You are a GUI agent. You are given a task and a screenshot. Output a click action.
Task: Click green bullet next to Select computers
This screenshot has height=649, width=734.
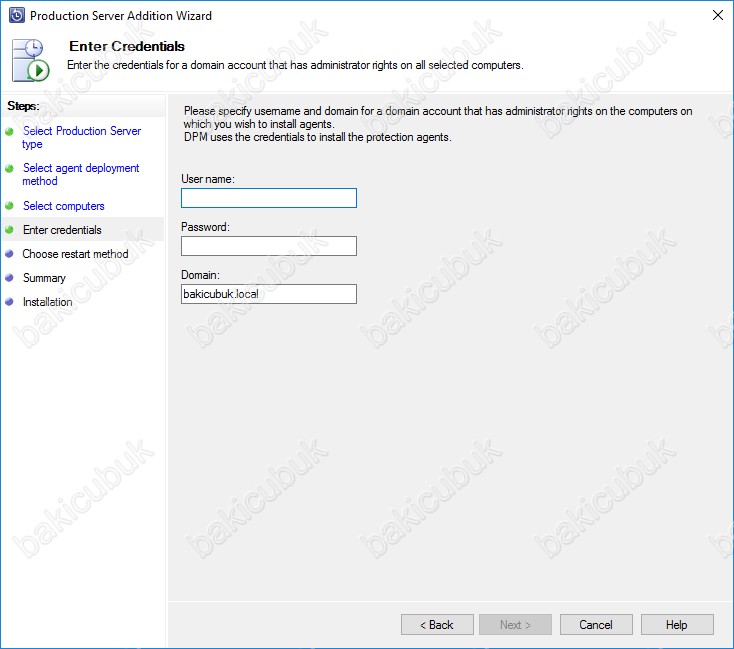pos(9,206)
